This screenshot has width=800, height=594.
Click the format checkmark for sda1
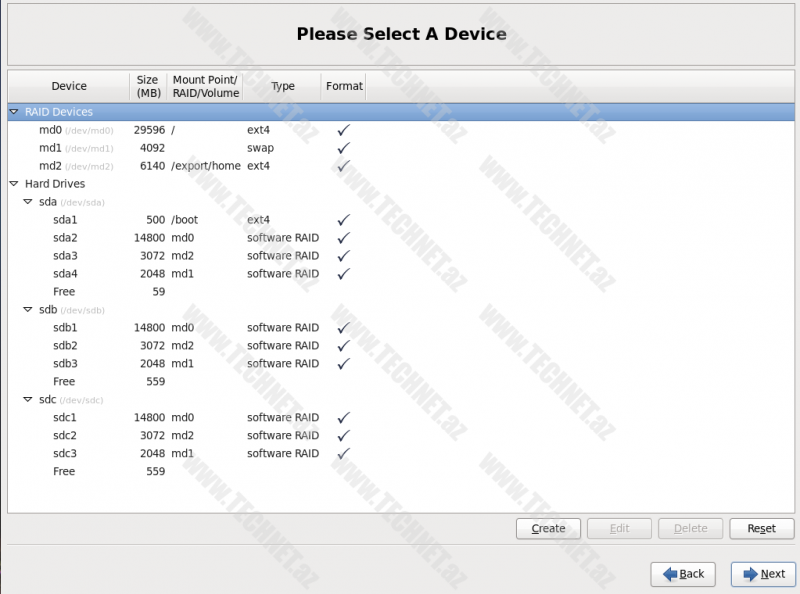click(343, 220)
